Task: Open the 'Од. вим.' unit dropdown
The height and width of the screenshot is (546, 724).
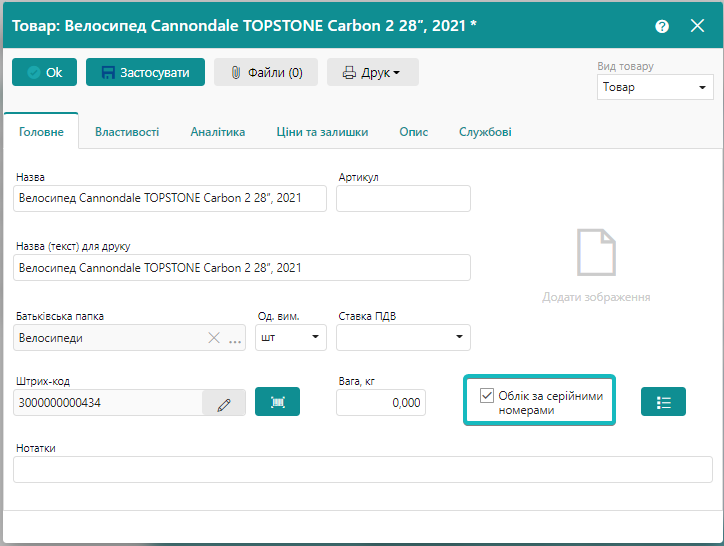Action: pyautogui.click(x=291, y=338)
